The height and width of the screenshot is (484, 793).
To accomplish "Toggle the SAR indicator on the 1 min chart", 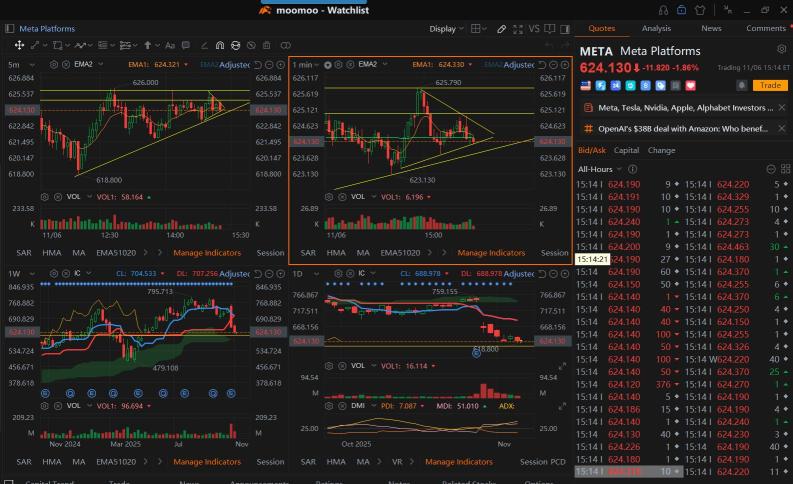I will [307, 253].
